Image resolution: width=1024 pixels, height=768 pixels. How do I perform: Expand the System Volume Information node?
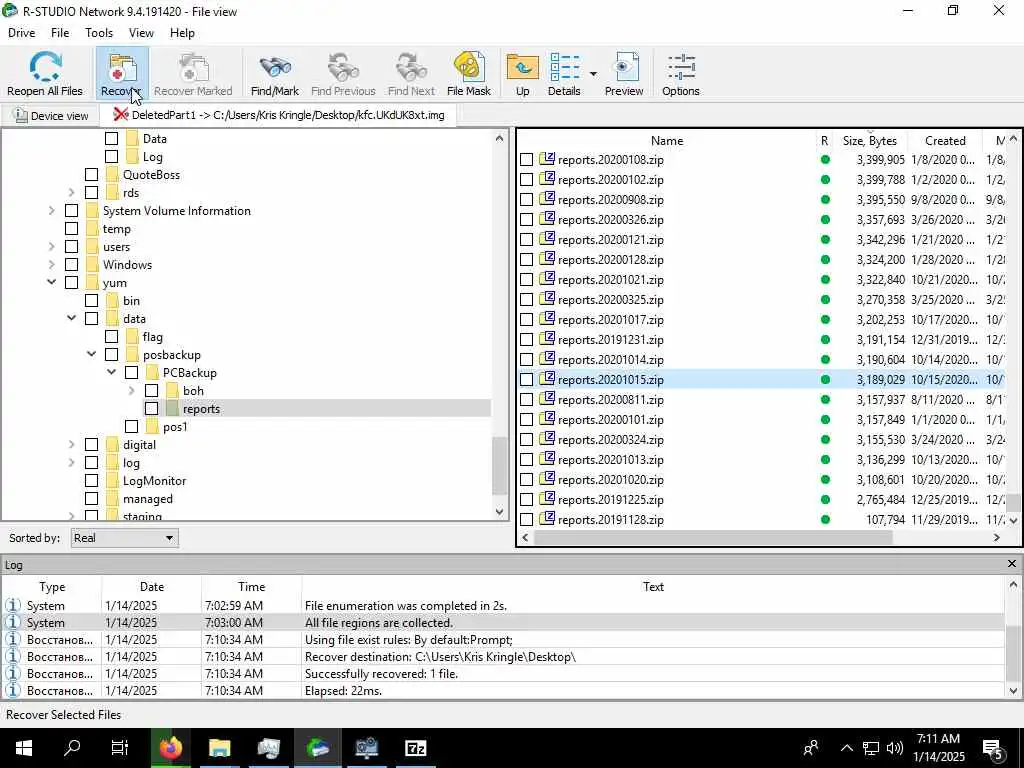[52, 210]
